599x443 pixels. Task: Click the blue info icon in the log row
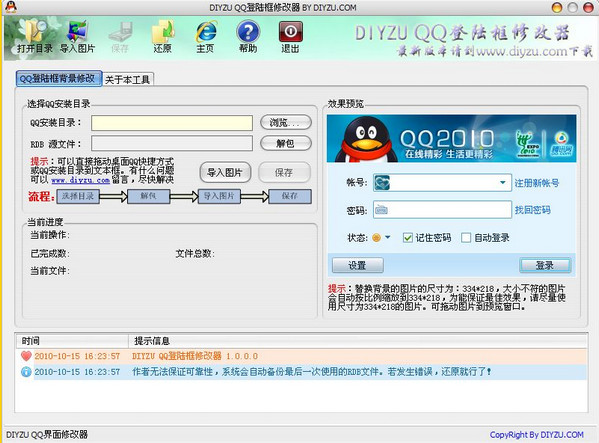coord(26,372)
